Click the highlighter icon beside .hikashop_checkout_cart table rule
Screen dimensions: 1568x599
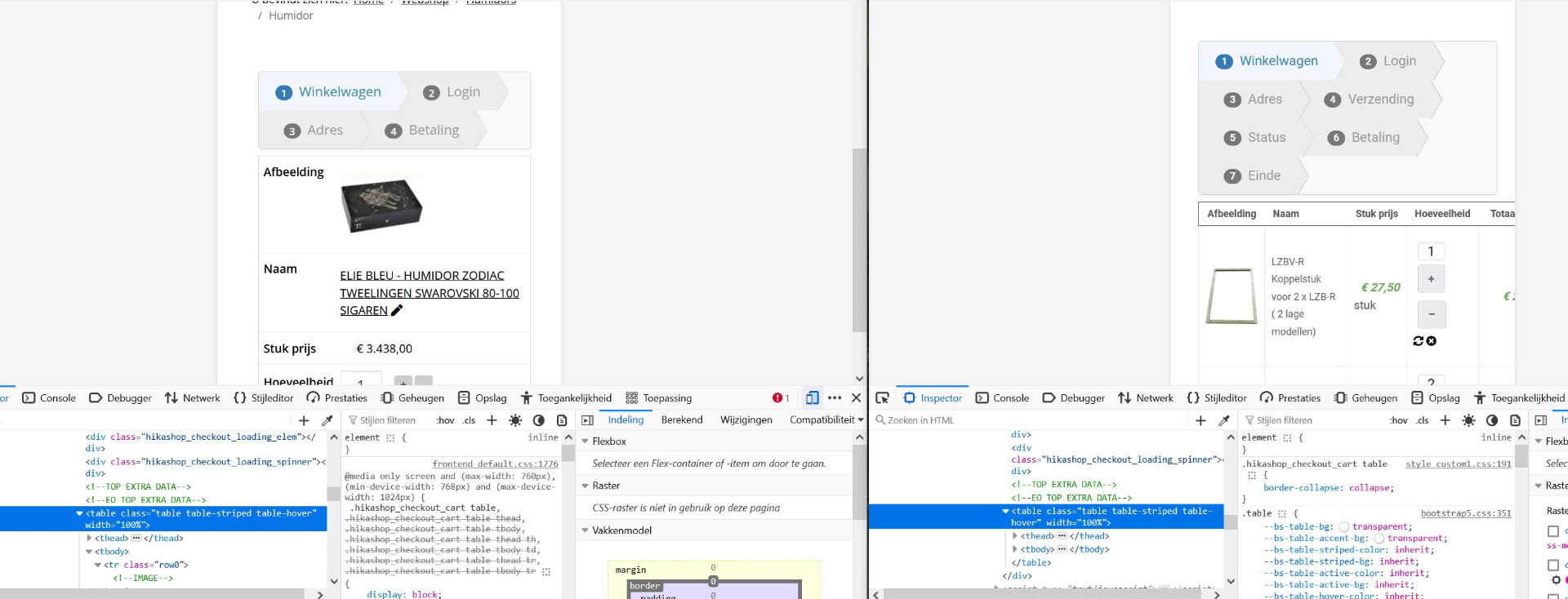(1252, 475)
